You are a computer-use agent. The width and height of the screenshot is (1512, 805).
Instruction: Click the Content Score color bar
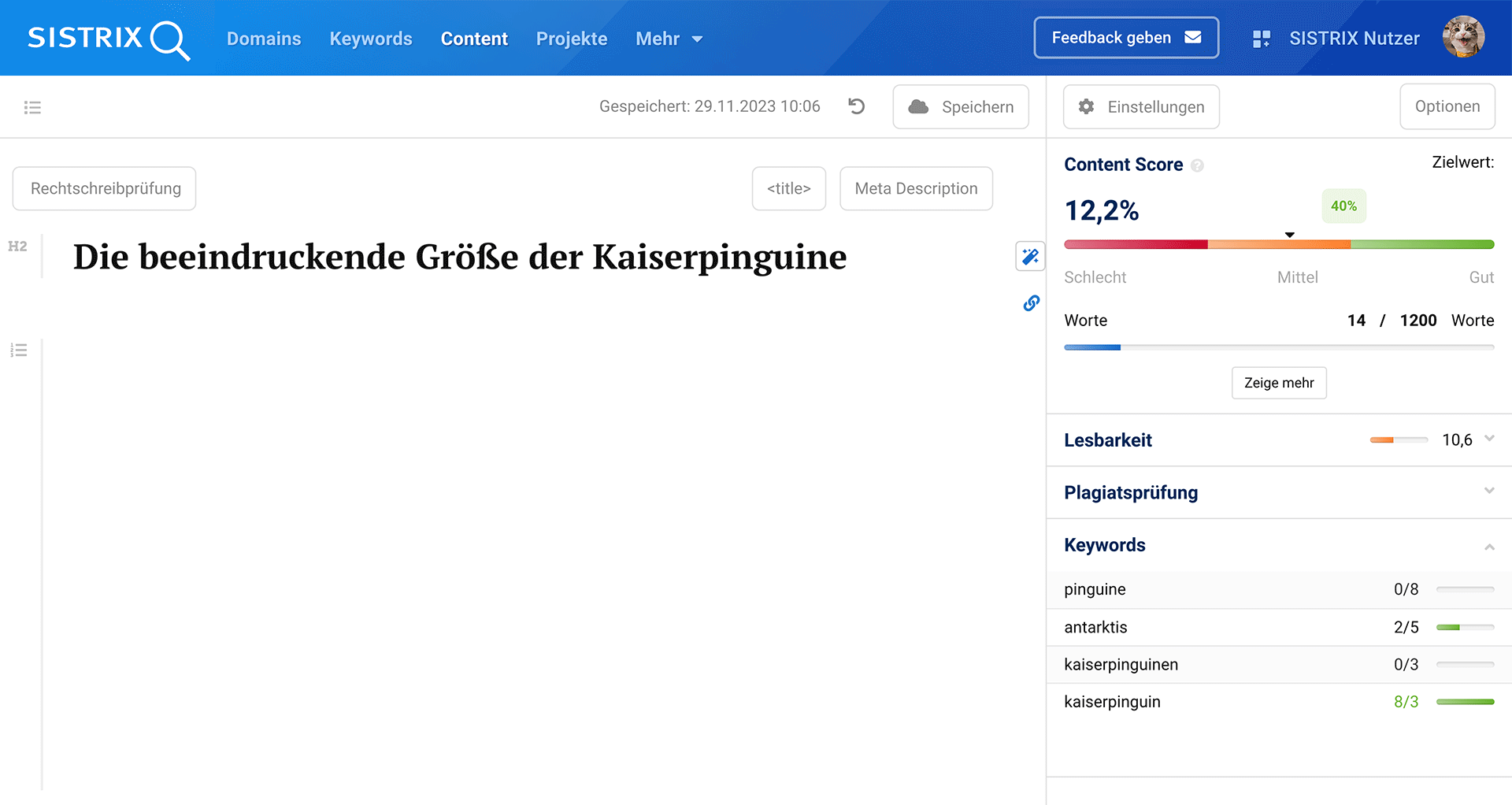click(1278, 245)
